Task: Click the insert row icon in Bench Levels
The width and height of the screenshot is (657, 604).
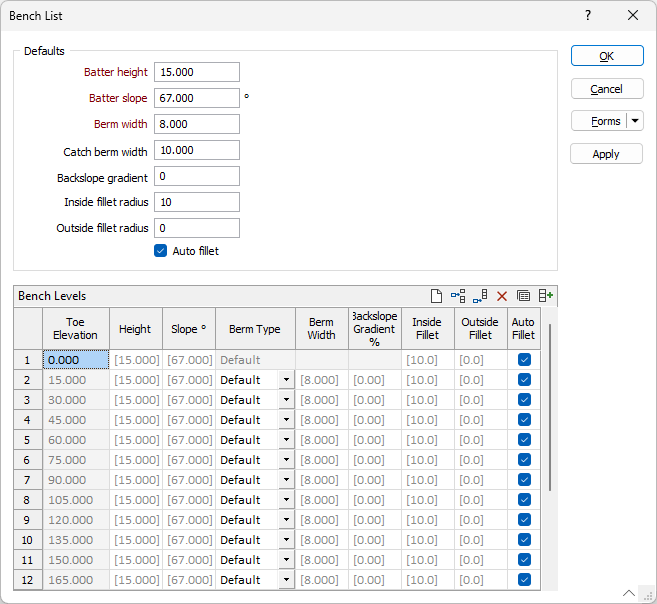Action: 458,296
